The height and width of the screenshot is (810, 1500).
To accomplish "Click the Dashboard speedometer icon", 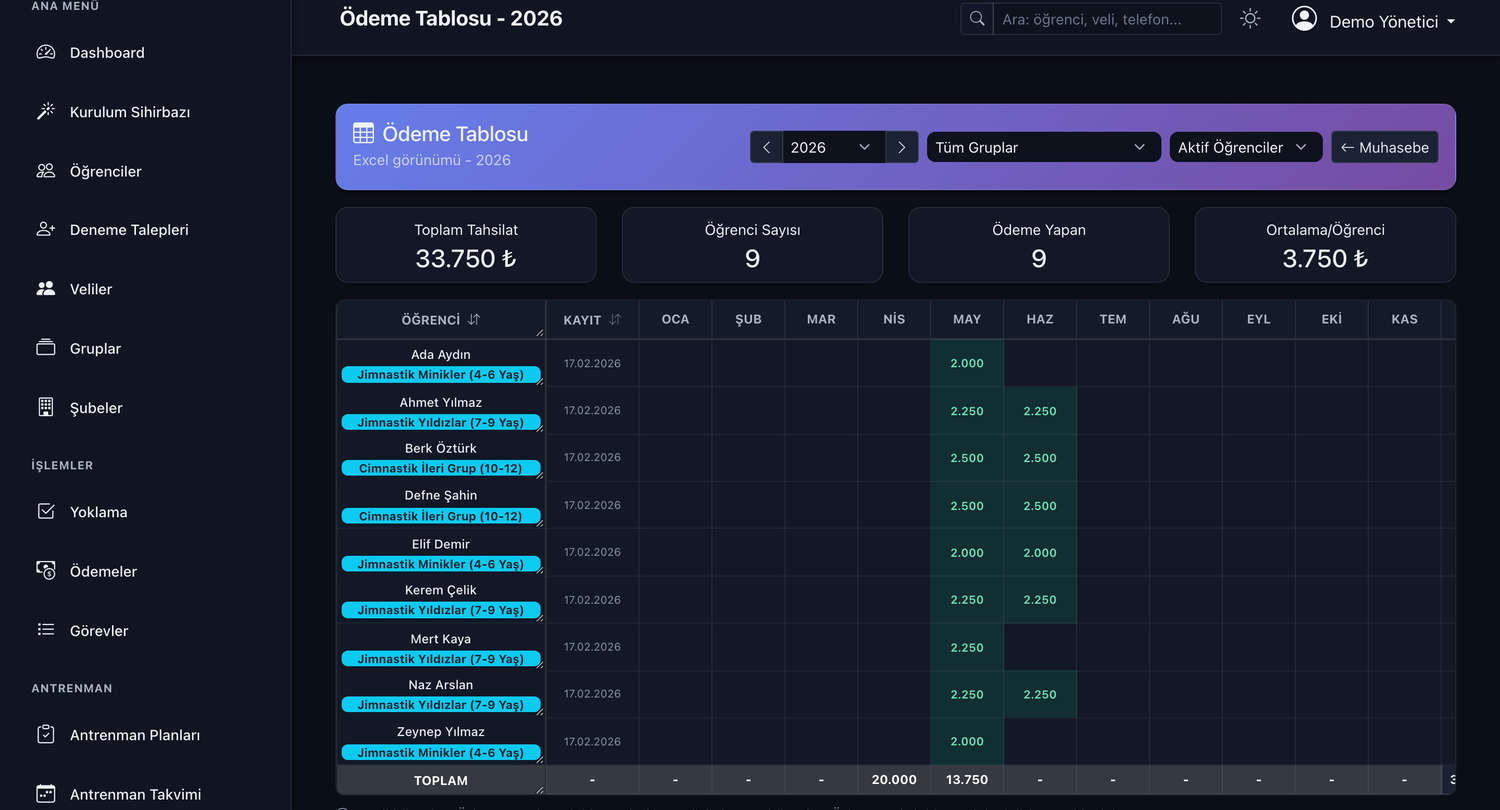I will tap(45, 52).
